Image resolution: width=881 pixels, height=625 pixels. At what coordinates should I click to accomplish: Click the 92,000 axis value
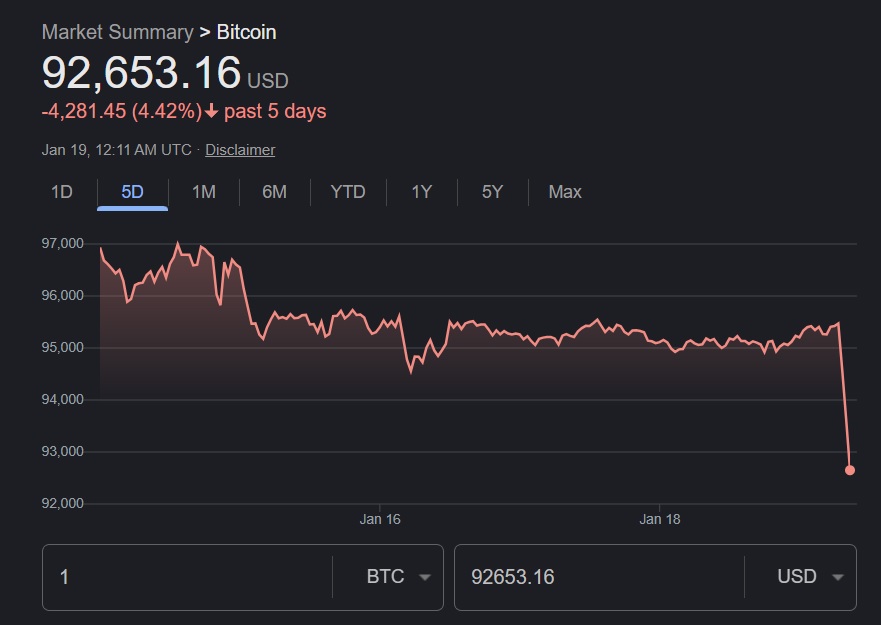point(62,503)
